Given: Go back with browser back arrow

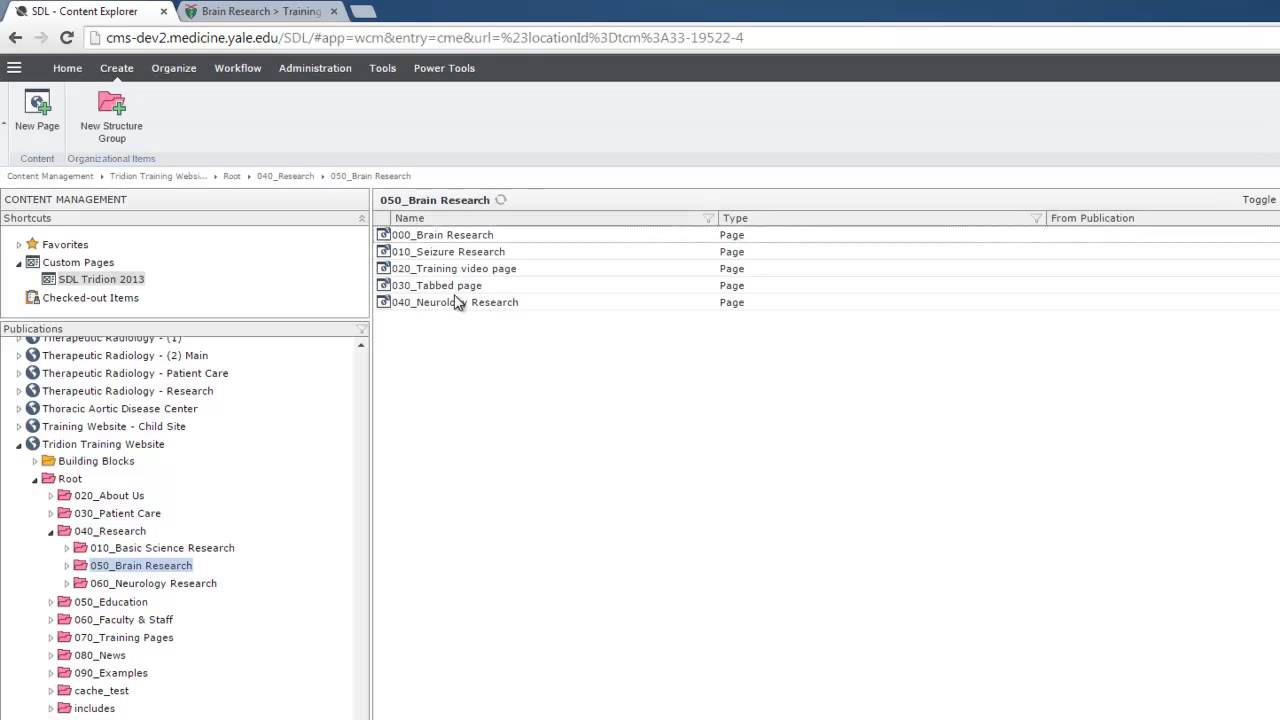Looking at the screenshot, I should [15, 38].
